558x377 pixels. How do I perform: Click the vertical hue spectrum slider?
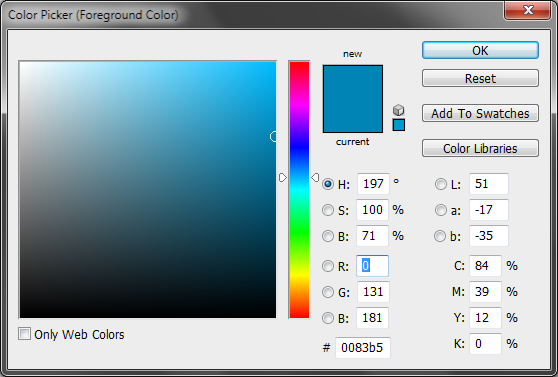[x=299, y=190]
